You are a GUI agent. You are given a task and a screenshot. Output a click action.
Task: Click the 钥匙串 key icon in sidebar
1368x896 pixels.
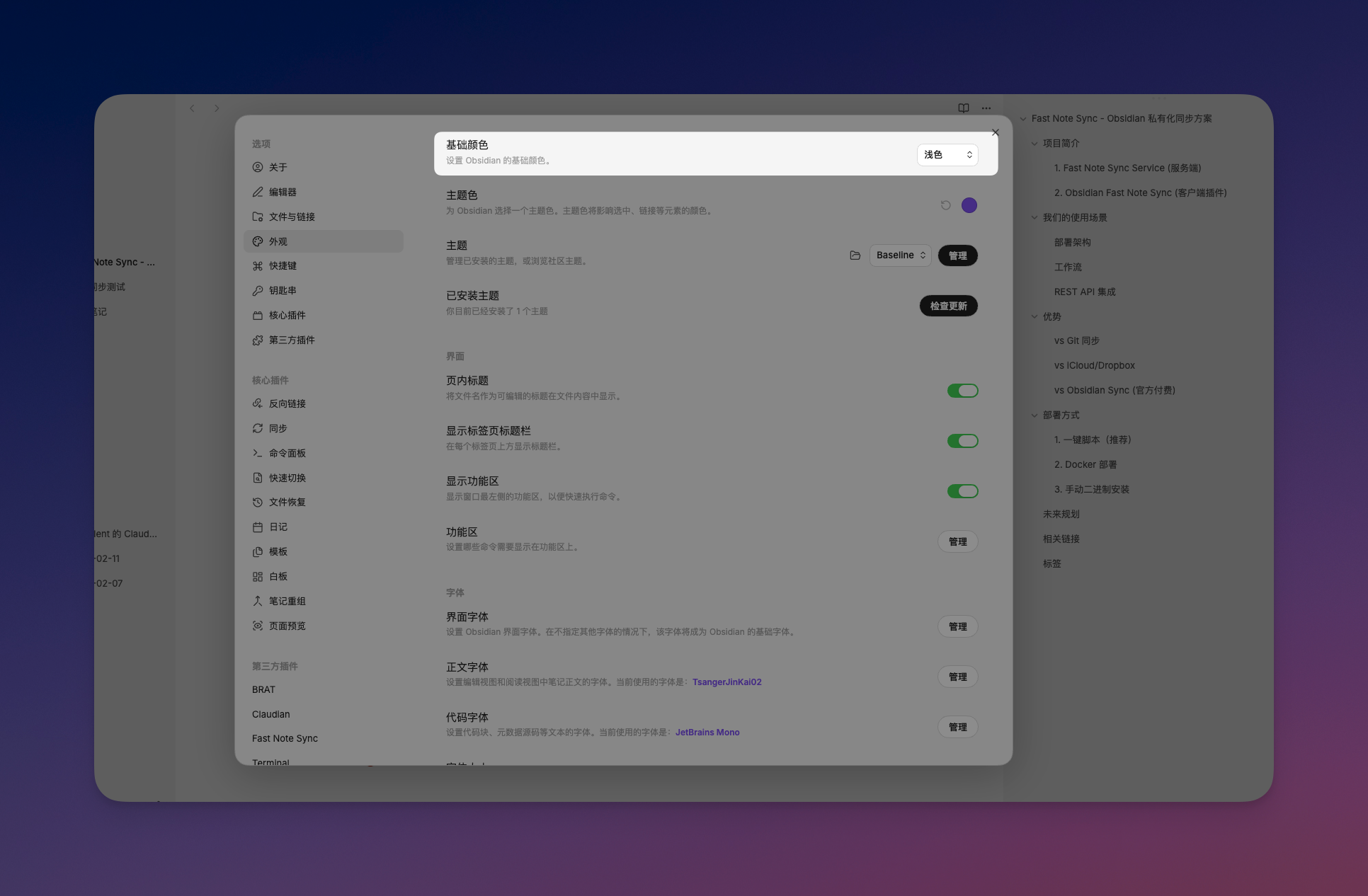point(258,290)
